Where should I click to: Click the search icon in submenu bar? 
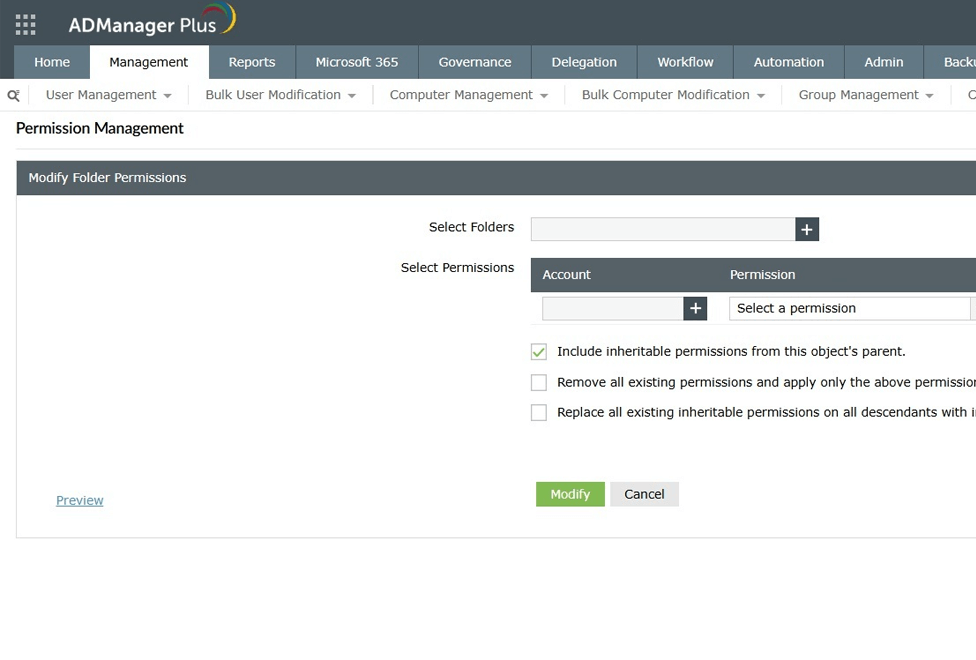14,95
